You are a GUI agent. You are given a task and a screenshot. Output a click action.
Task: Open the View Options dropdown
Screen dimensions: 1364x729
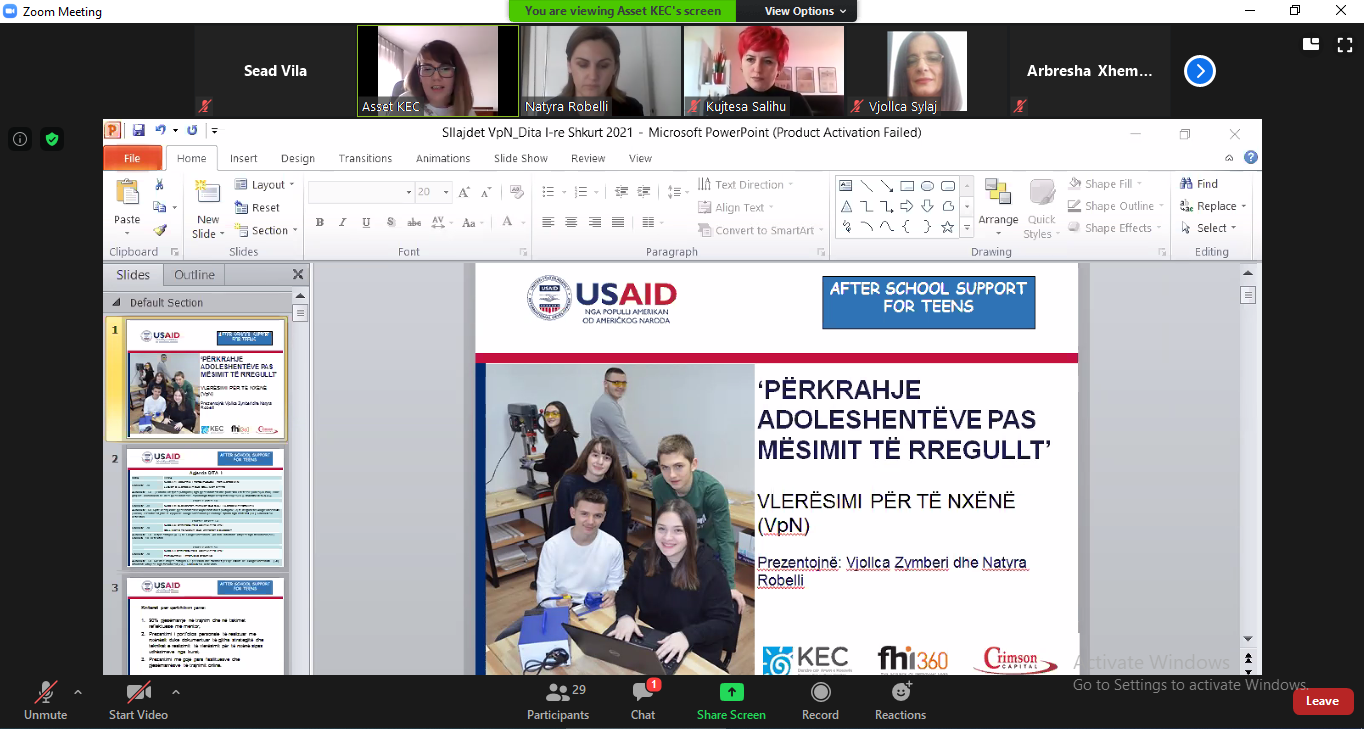[805, 11]
